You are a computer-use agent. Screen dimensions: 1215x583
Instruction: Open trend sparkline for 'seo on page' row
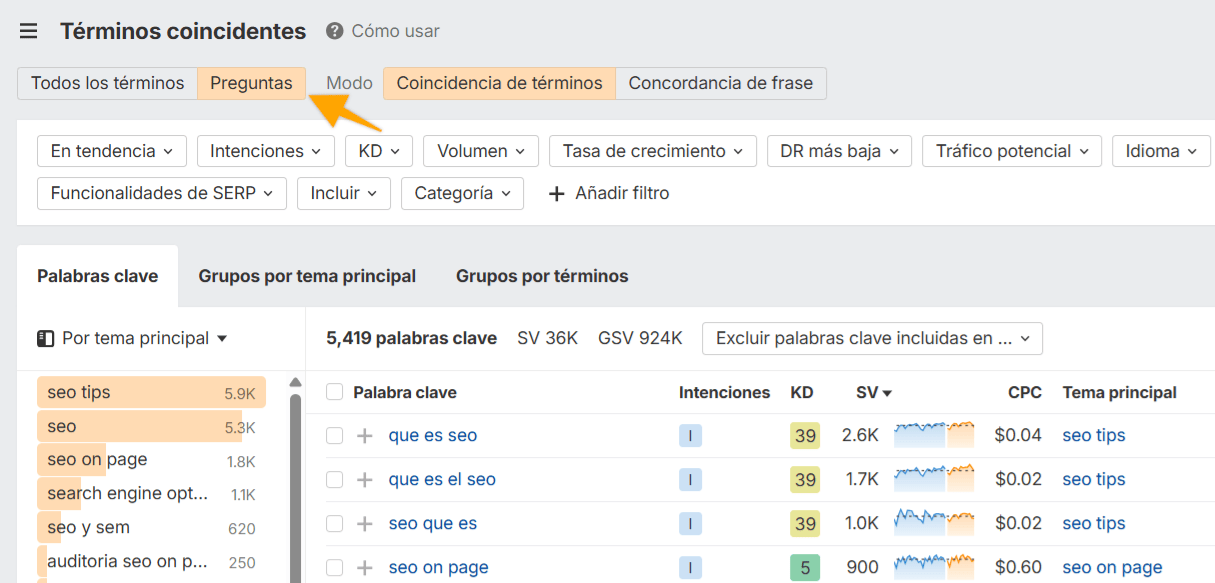(934, 567)
